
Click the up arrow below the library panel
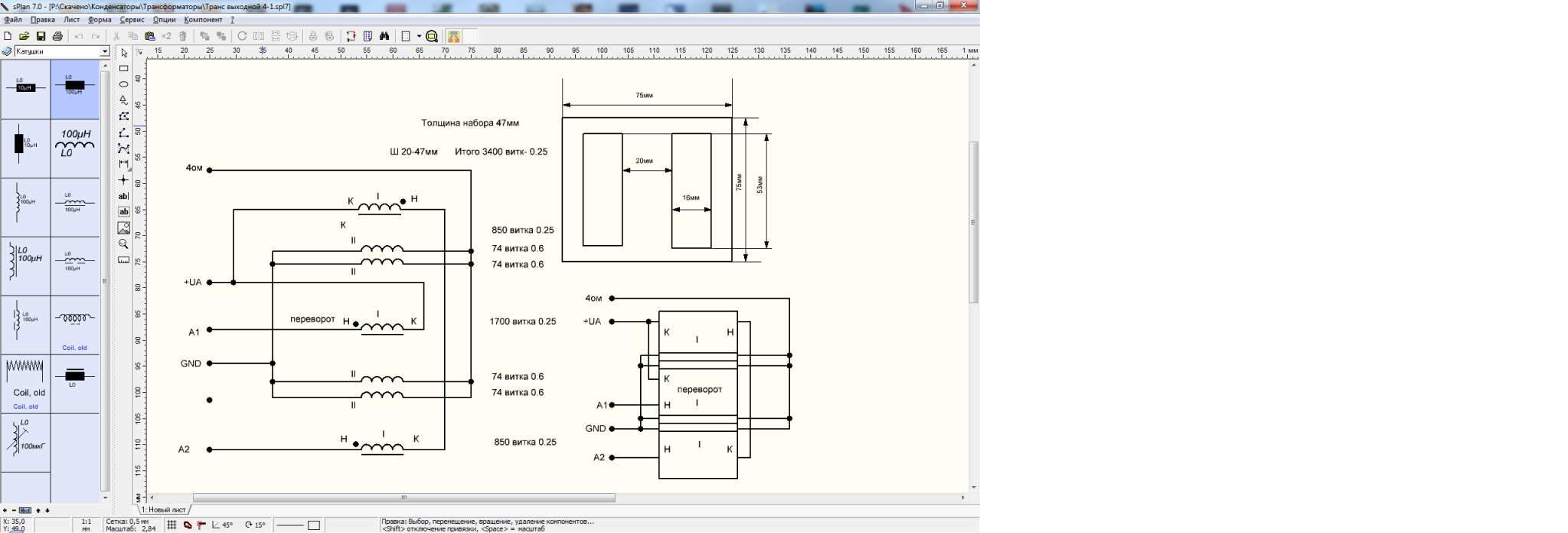(x=38, y=510)
